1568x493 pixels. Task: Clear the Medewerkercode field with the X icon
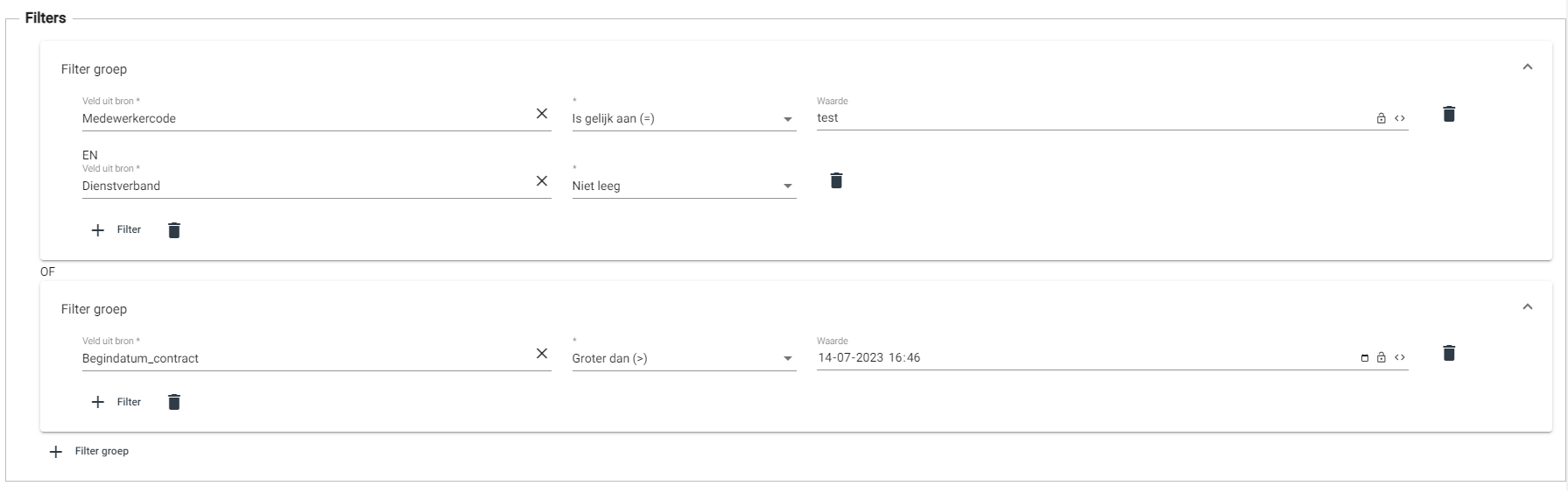pyautogui.click(x=542, y=114)
